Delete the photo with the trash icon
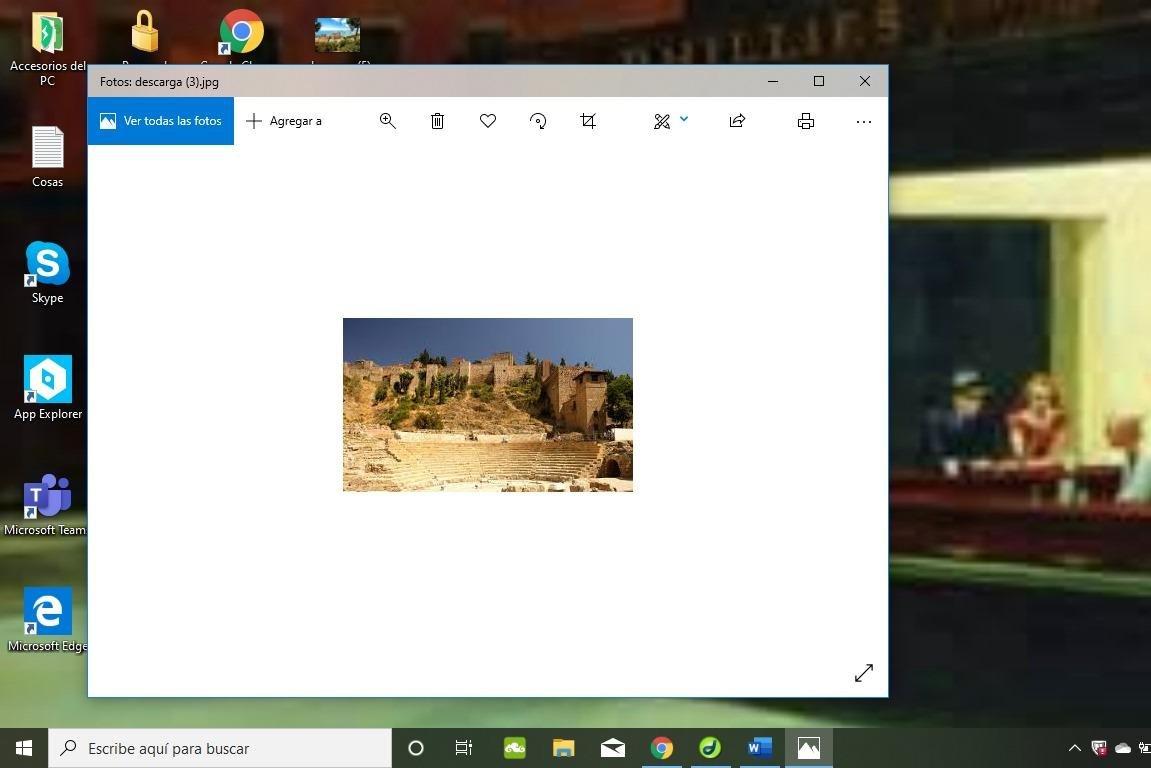Image resolution: width=1151 pixels, height=768 pixels. [x=437, y=121]
